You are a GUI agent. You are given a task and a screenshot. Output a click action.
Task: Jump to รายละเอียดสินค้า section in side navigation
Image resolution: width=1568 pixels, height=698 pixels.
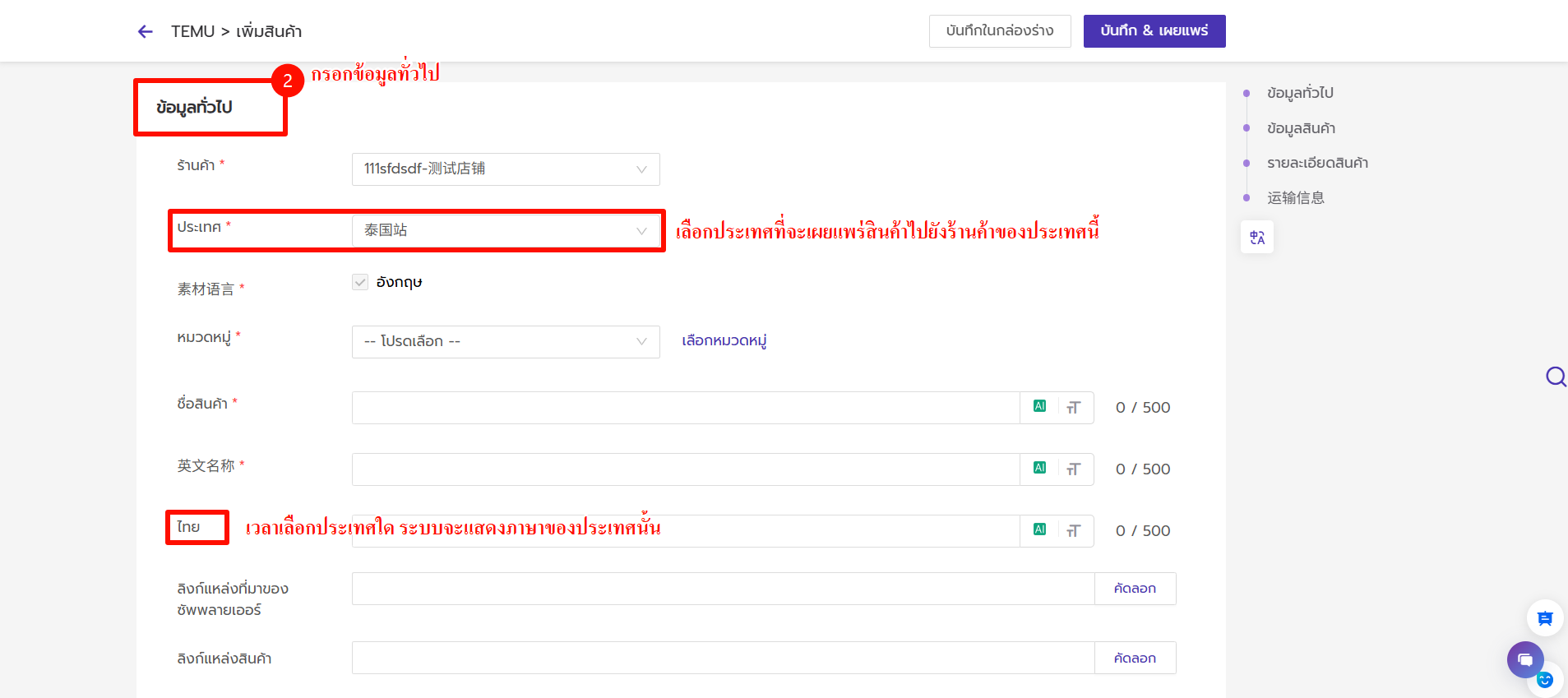pos(1317,163)
